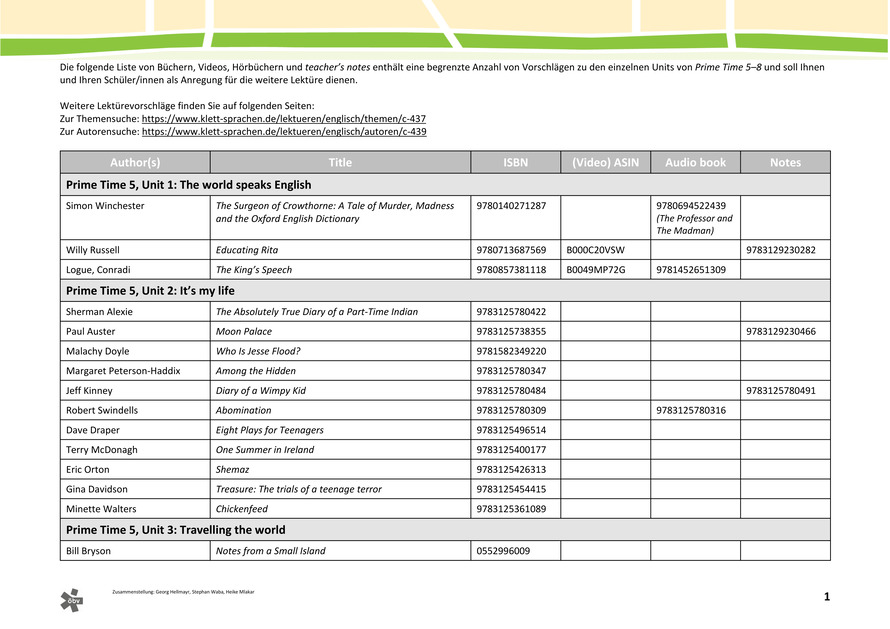Click ISBN 9783125780422
890x629 pixels.
[x=511, y=312]
